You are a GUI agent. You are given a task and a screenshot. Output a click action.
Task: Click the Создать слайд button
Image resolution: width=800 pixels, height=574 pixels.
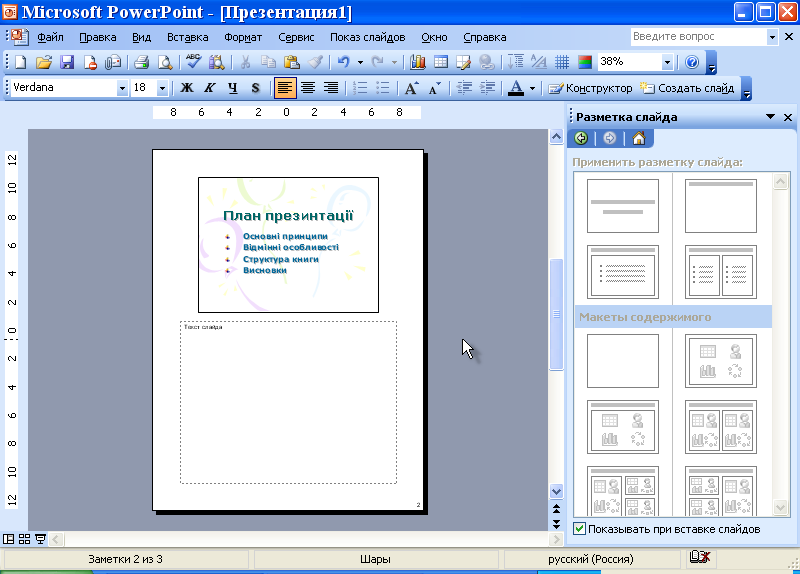click(687, 88)
